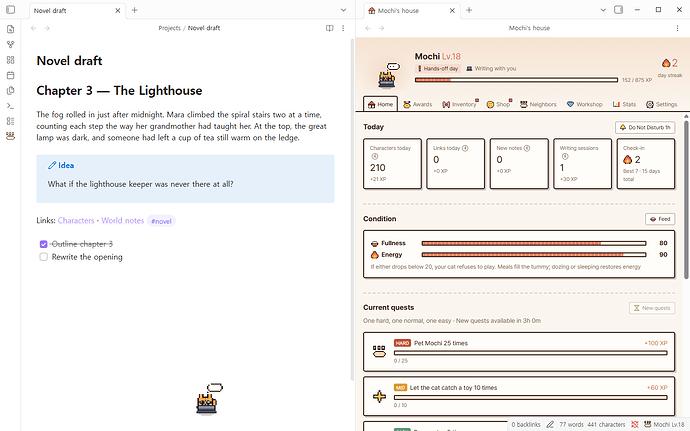Open tab list dropdown in right pane
The image size is (690, 431).
[603, 10]
